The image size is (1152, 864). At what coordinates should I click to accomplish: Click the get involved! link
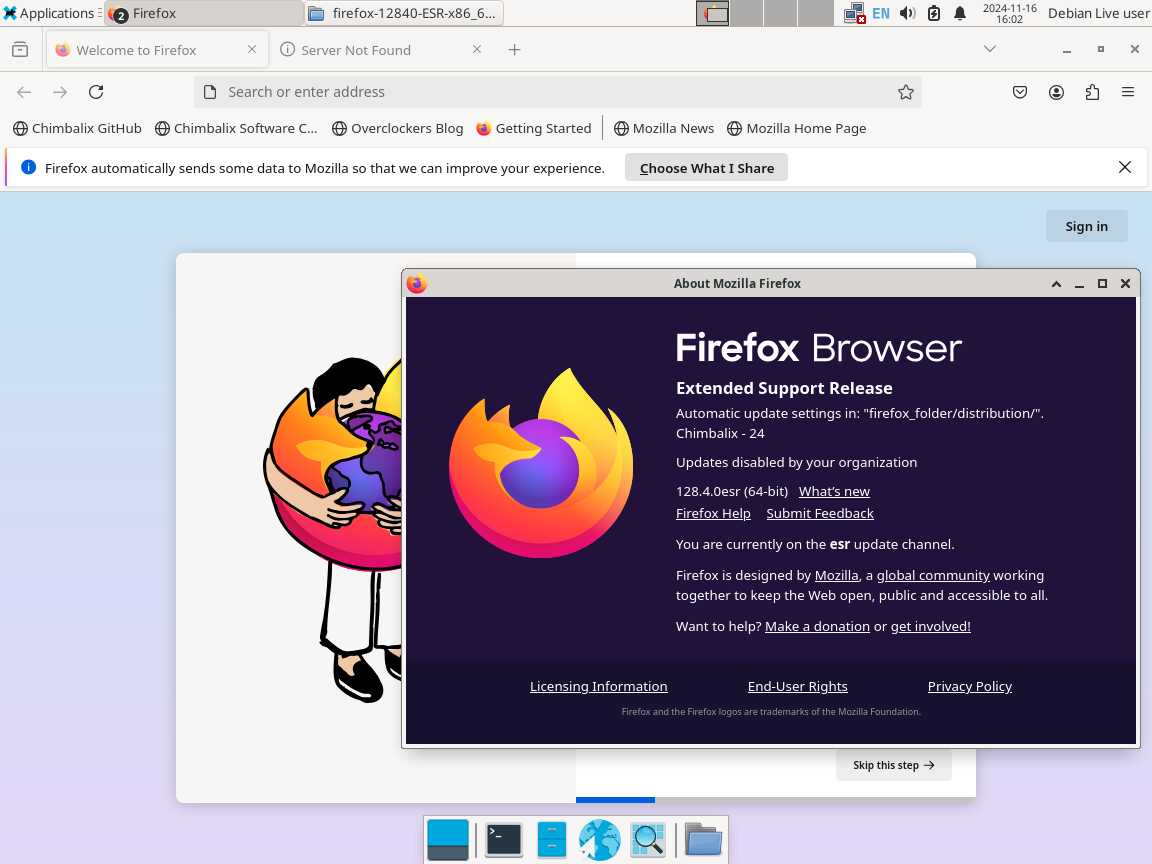coord(930,627)
